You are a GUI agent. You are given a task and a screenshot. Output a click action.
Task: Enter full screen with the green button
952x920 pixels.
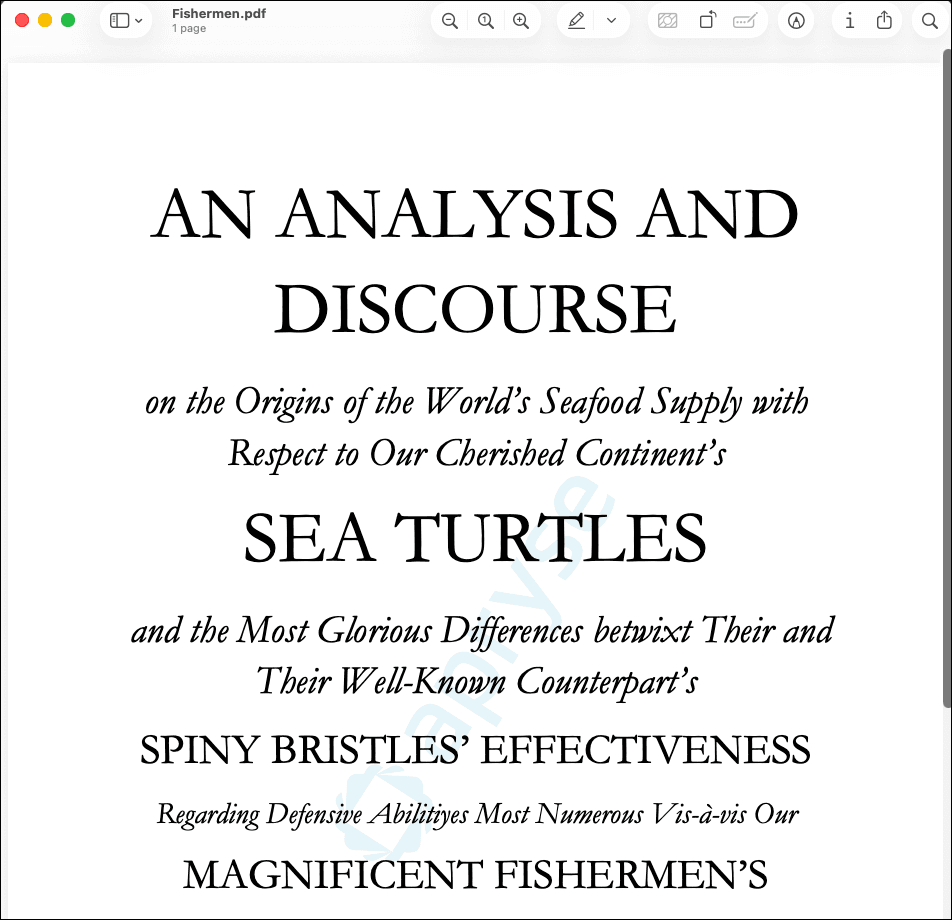[x=68, y=20]
